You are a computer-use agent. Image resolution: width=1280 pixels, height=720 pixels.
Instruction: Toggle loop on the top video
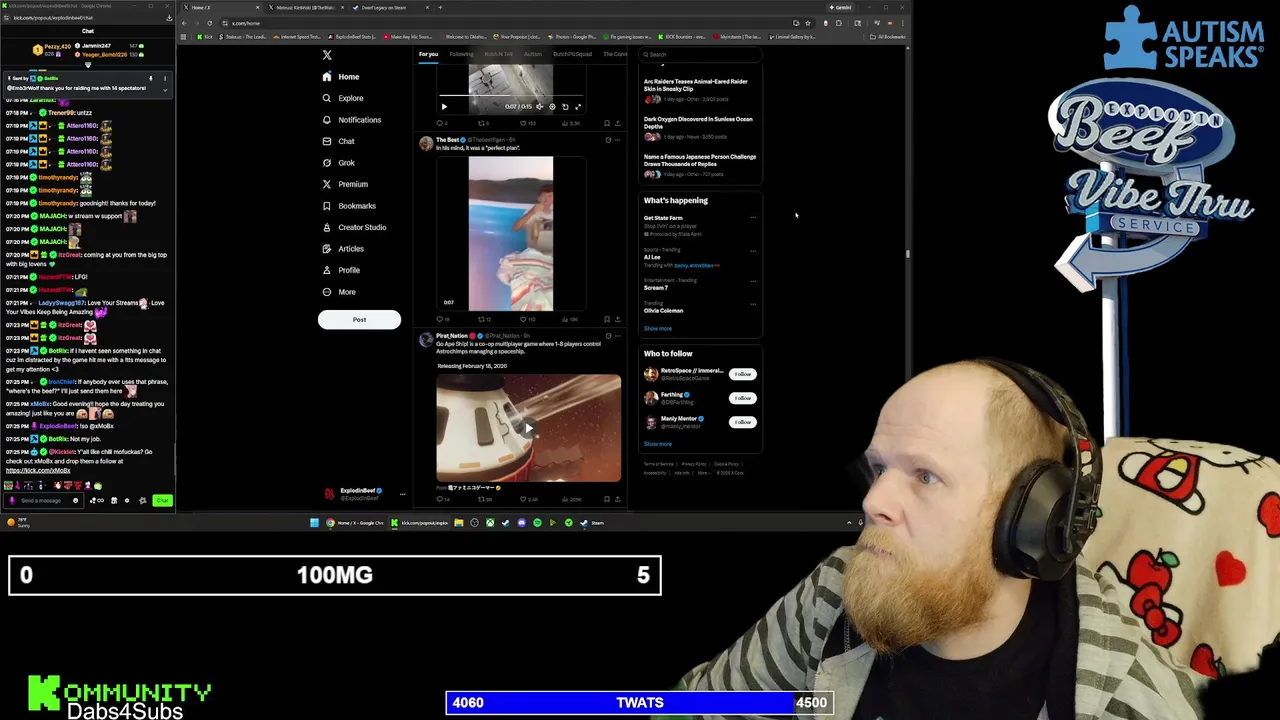[565, 106]
